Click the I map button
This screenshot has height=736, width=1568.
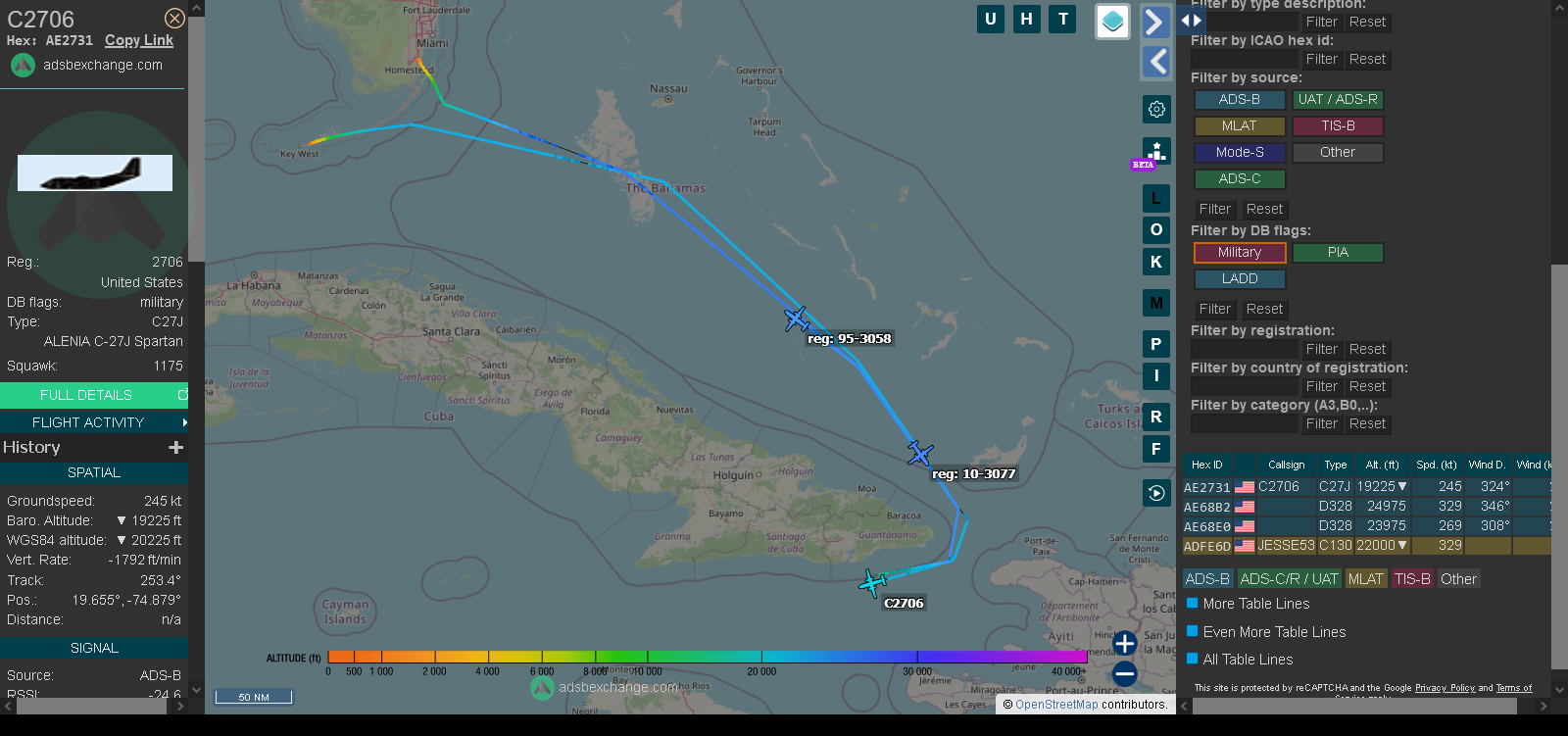(x=1156, y=375)
